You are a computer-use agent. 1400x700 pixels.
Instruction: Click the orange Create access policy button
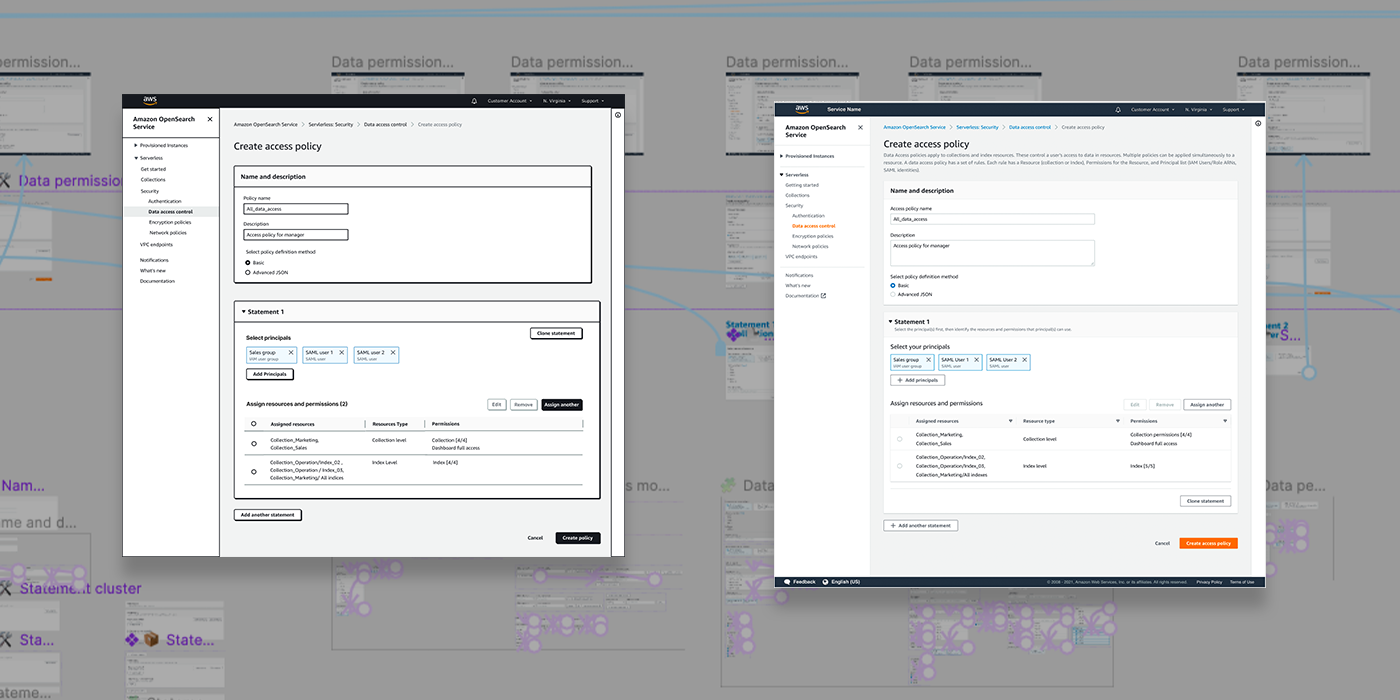coord(1209,543)
